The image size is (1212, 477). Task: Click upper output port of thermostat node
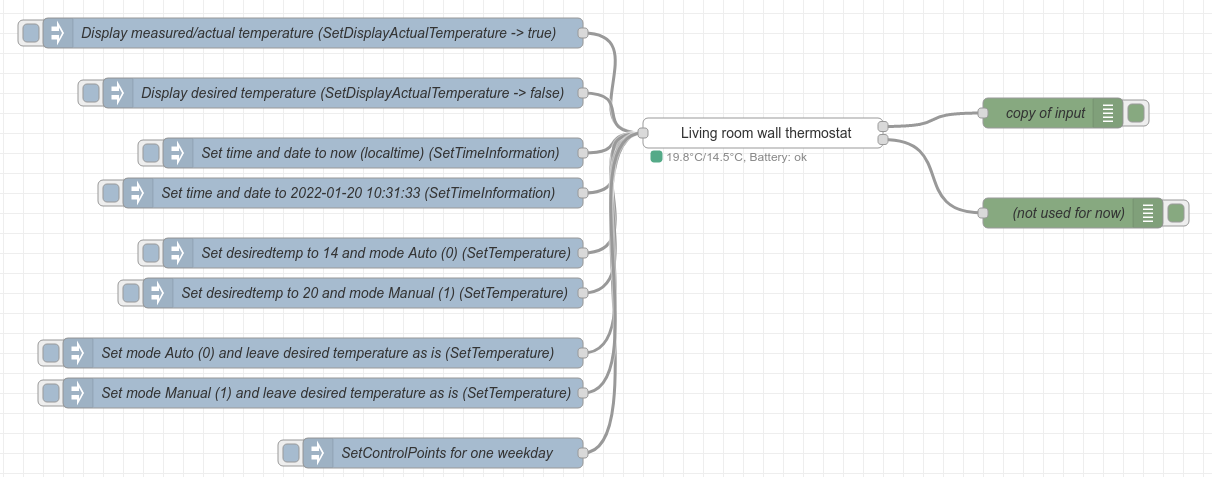[x=883, y=126]
